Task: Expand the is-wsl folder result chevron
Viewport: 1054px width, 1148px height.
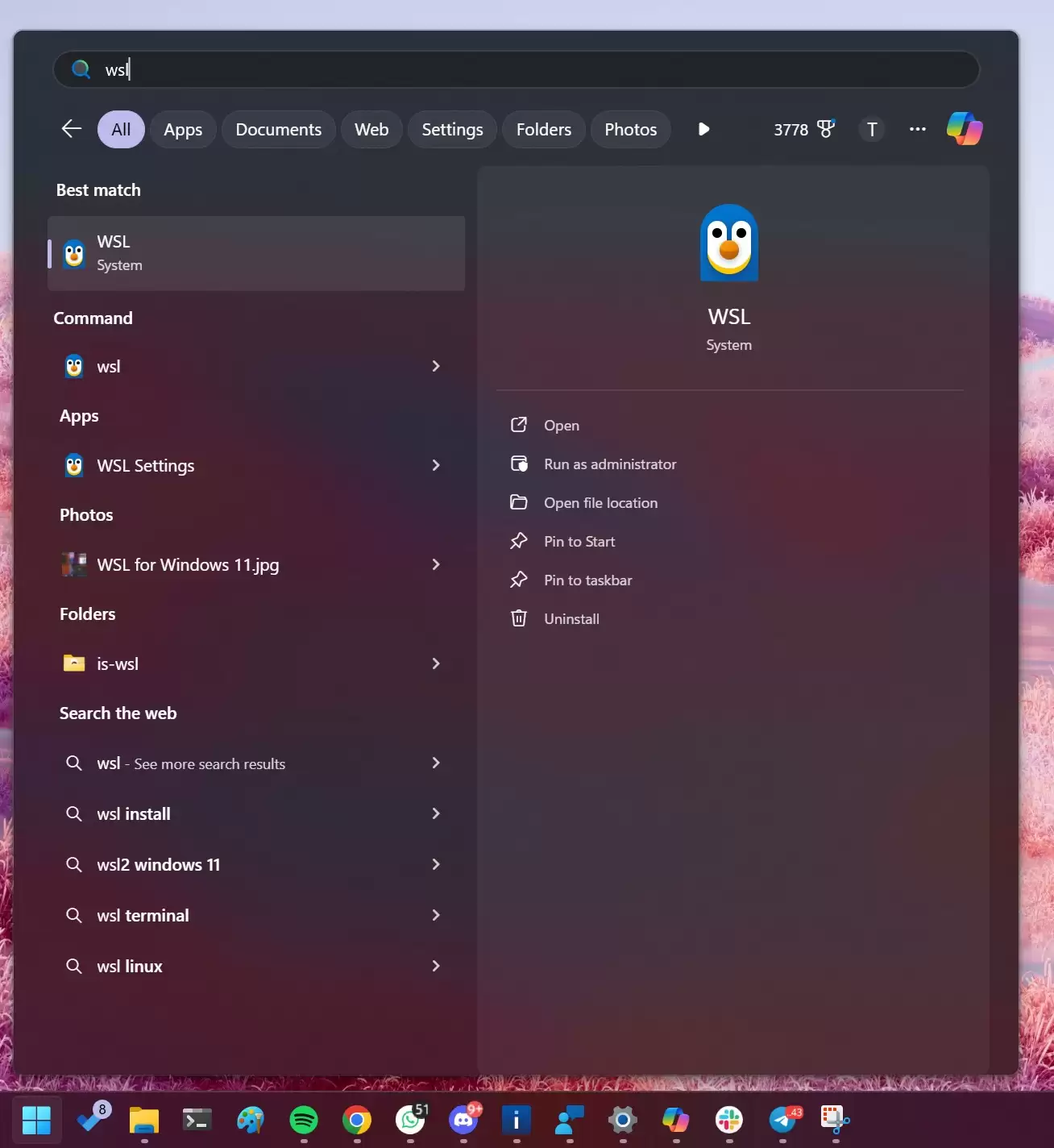Action: click(x=436, y=663)
